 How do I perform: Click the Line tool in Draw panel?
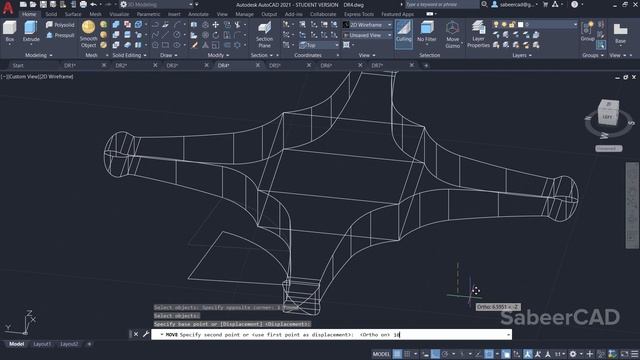pos(165,35)
